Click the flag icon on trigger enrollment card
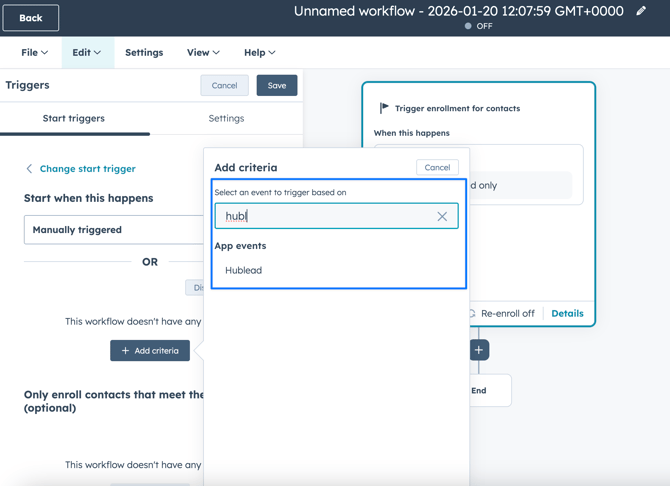The width and height of the screenshot is (670, 486). tap(384, 108)
